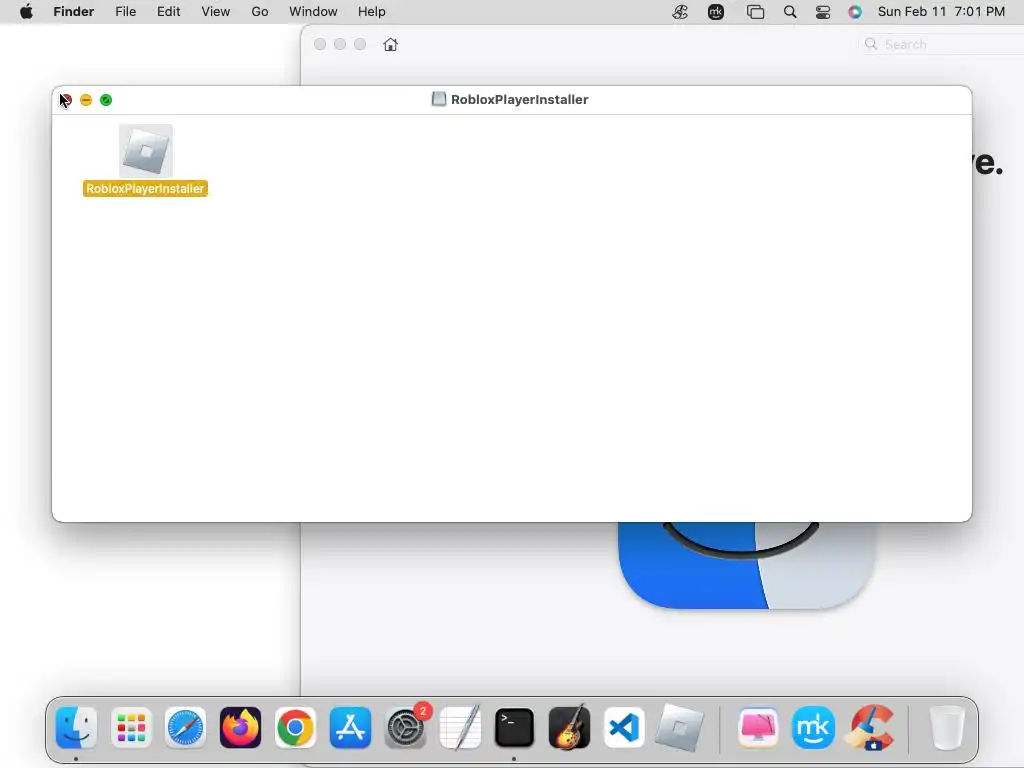This screenshot has width=1024, height=768.
Task: Launch Visual Studio Code from the Dock
Action: pyautogui.click(x=624, y=728)
